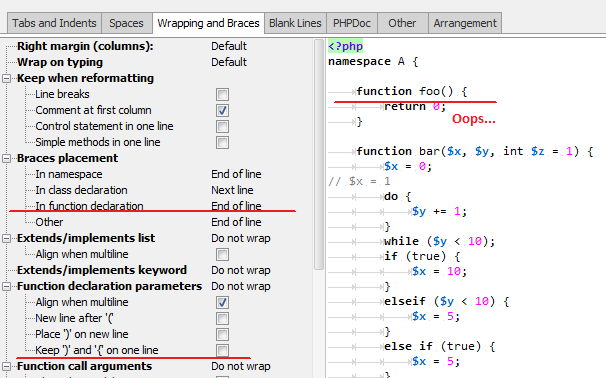Image resolution: width=606 pixels, height=378 pixels.
Task: Switch to the Arrangement tab
Action: [x=465, y=23]
